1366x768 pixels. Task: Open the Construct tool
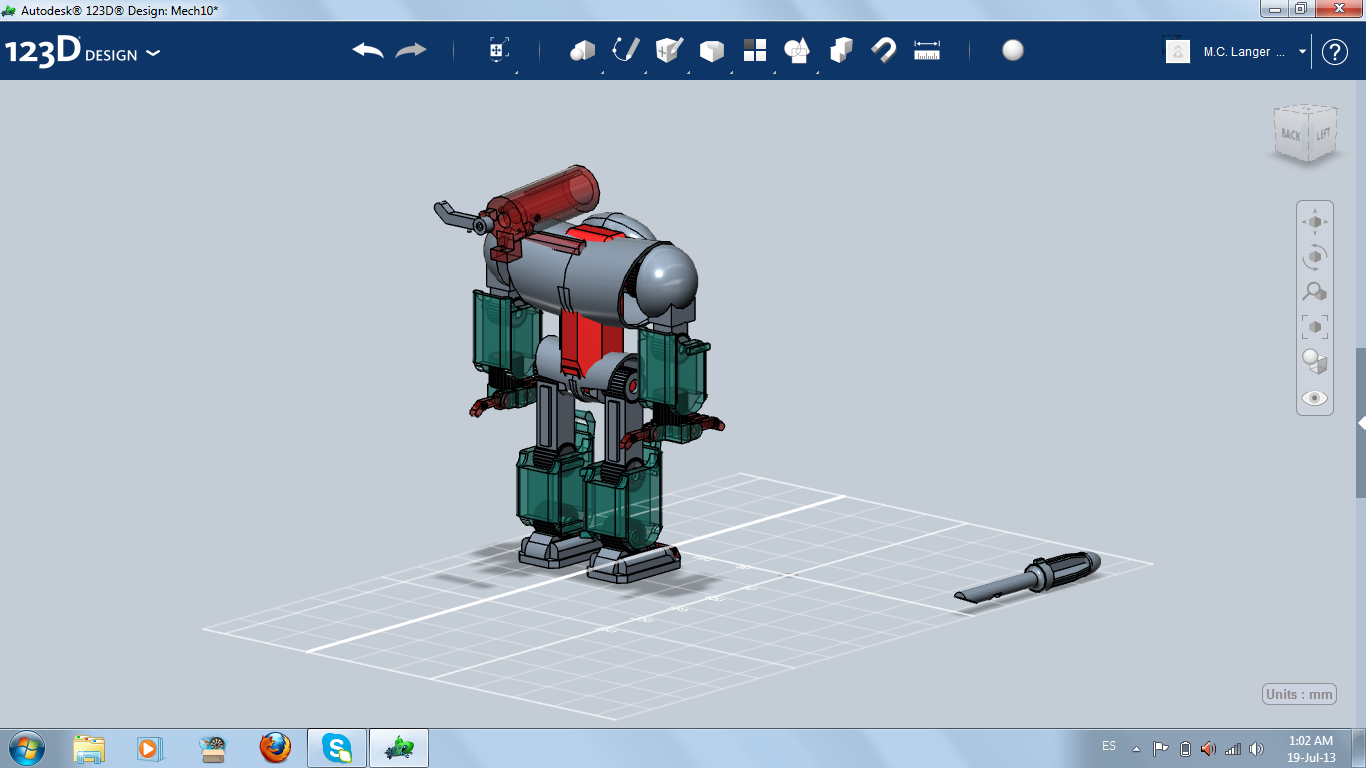[669, 50]
